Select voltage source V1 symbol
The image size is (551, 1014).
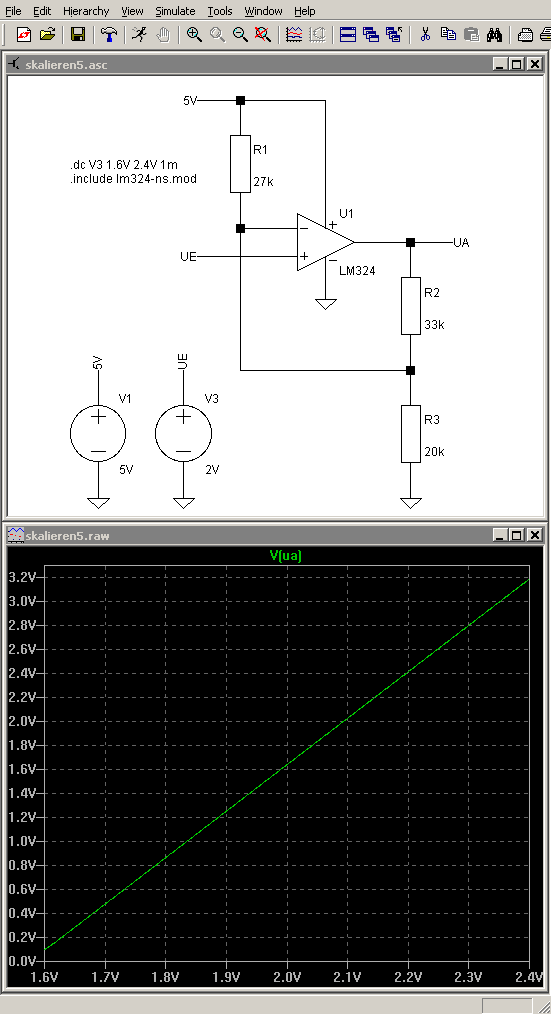pos(98,433)
